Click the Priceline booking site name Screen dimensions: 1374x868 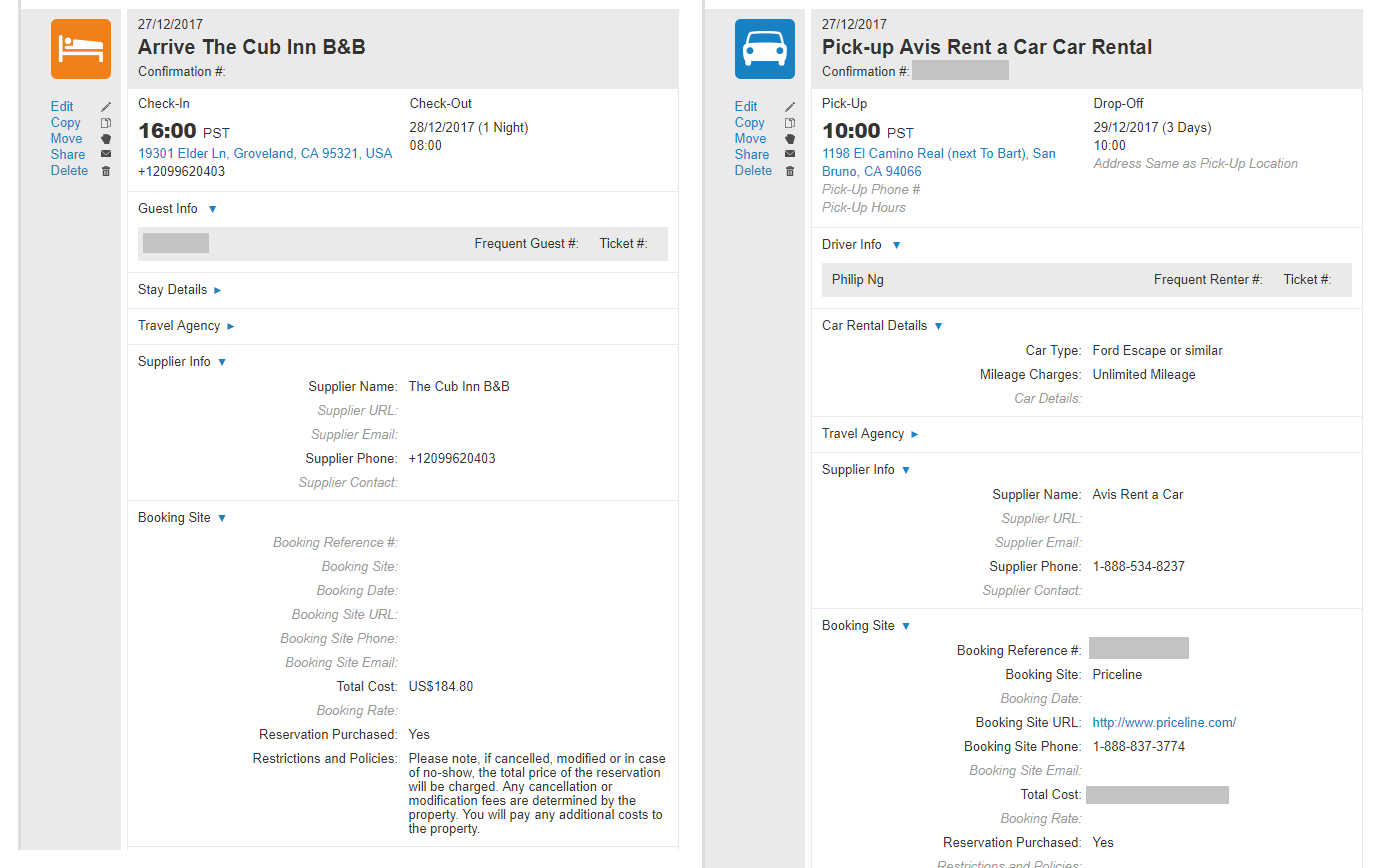pos(1117,675)
